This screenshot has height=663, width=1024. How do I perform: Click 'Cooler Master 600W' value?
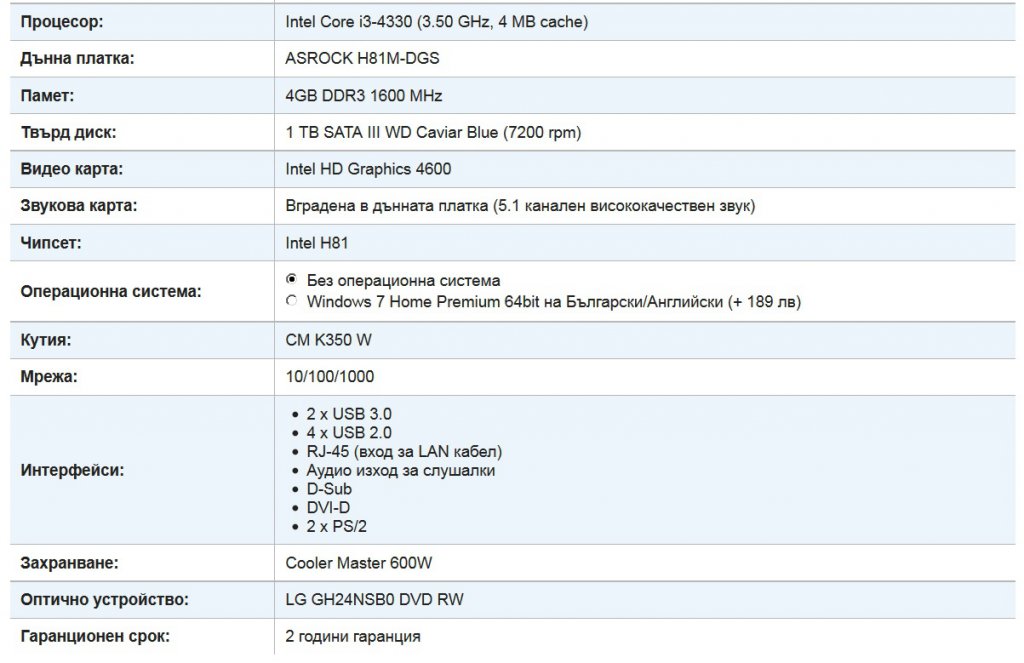tap(359, 562)
